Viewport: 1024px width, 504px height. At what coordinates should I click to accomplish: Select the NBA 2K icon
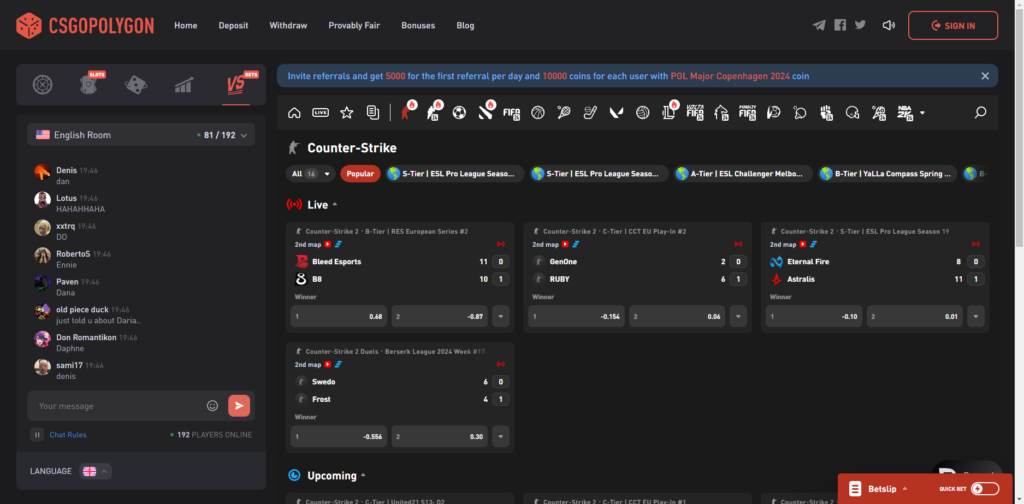click(905, 112)
